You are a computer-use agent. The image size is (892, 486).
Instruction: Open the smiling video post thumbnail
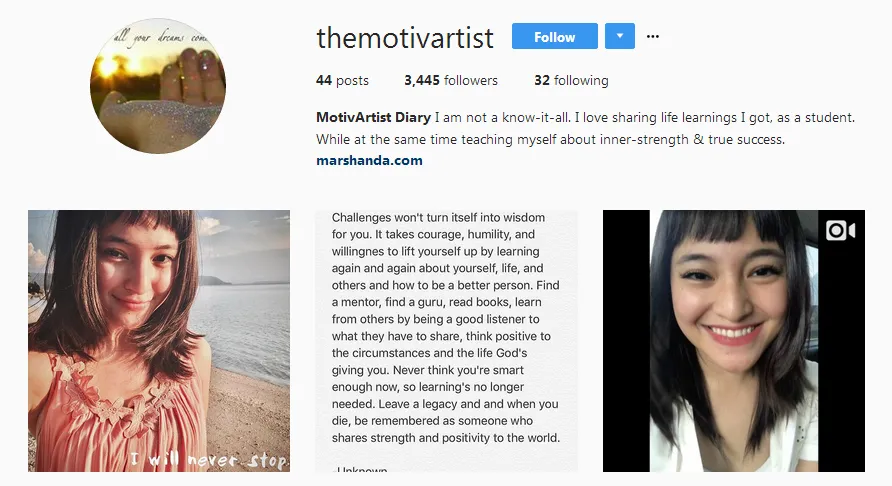734,341
